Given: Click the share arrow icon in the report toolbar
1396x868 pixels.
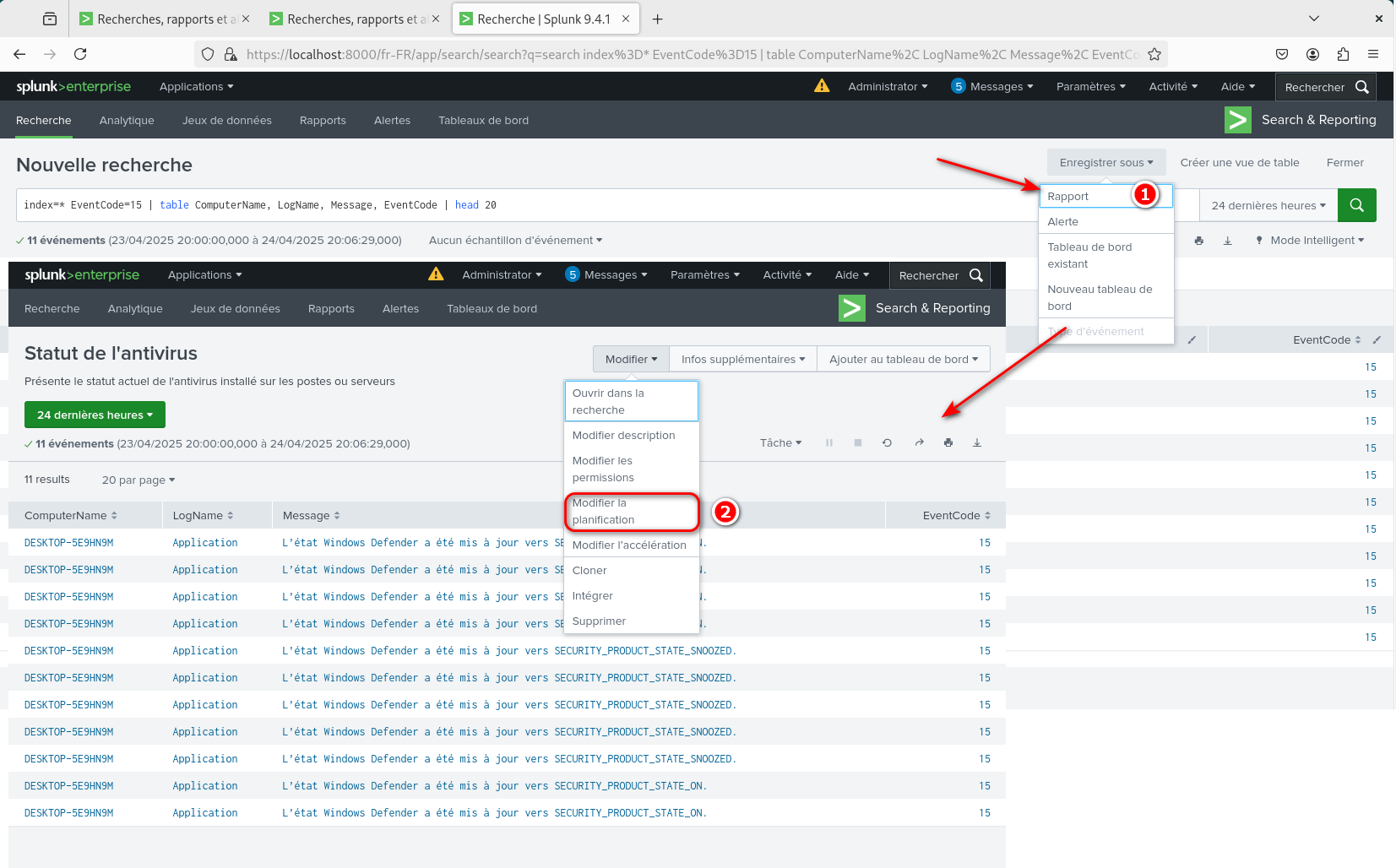Looking at the screenshot, I should click(x=919, y=442).
